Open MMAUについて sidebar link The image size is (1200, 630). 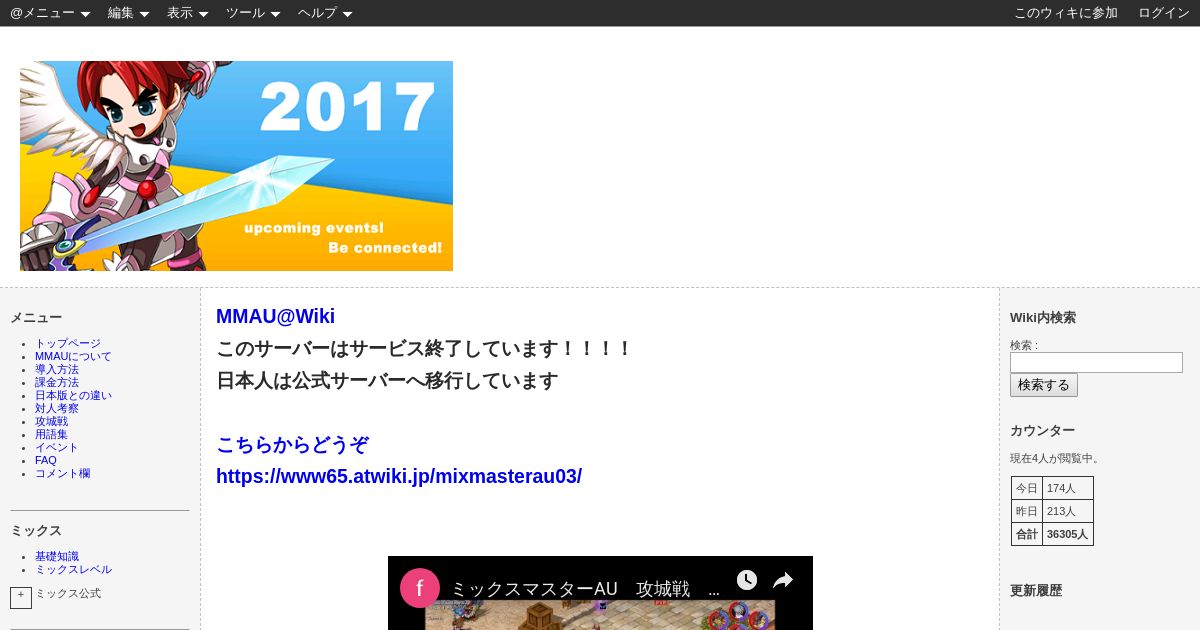point(73,356)
